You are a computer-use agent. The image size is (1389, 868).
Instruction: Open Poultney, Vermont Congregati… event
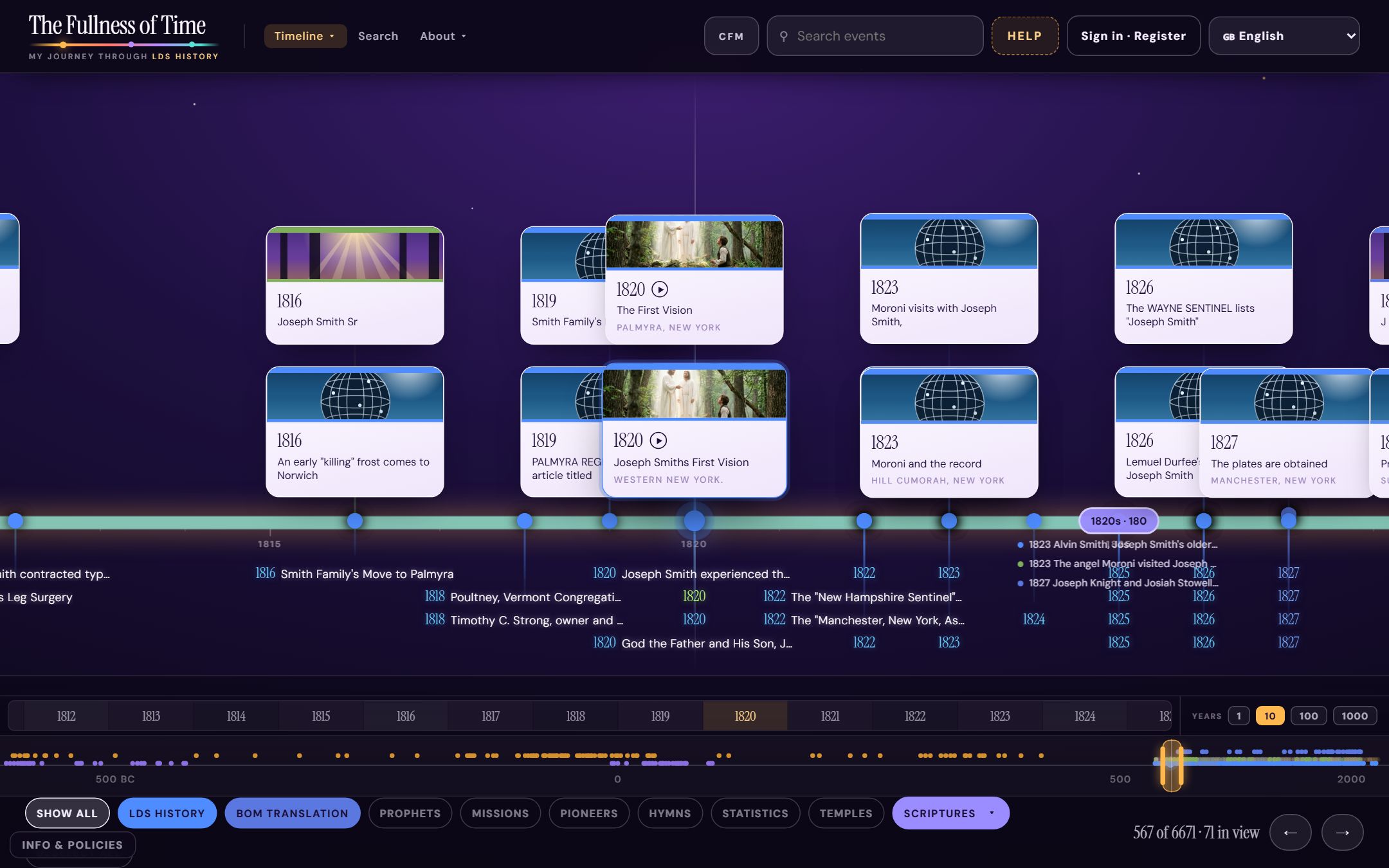pos(523,597)
